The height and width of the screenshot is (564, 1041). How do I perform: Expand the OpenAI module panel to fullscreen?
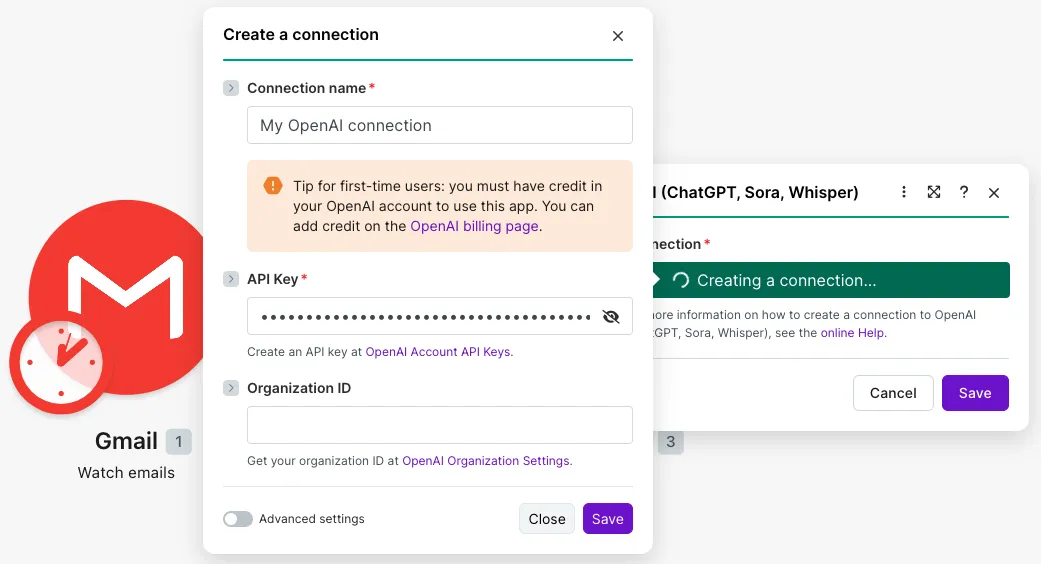click(x=933, y=192)
